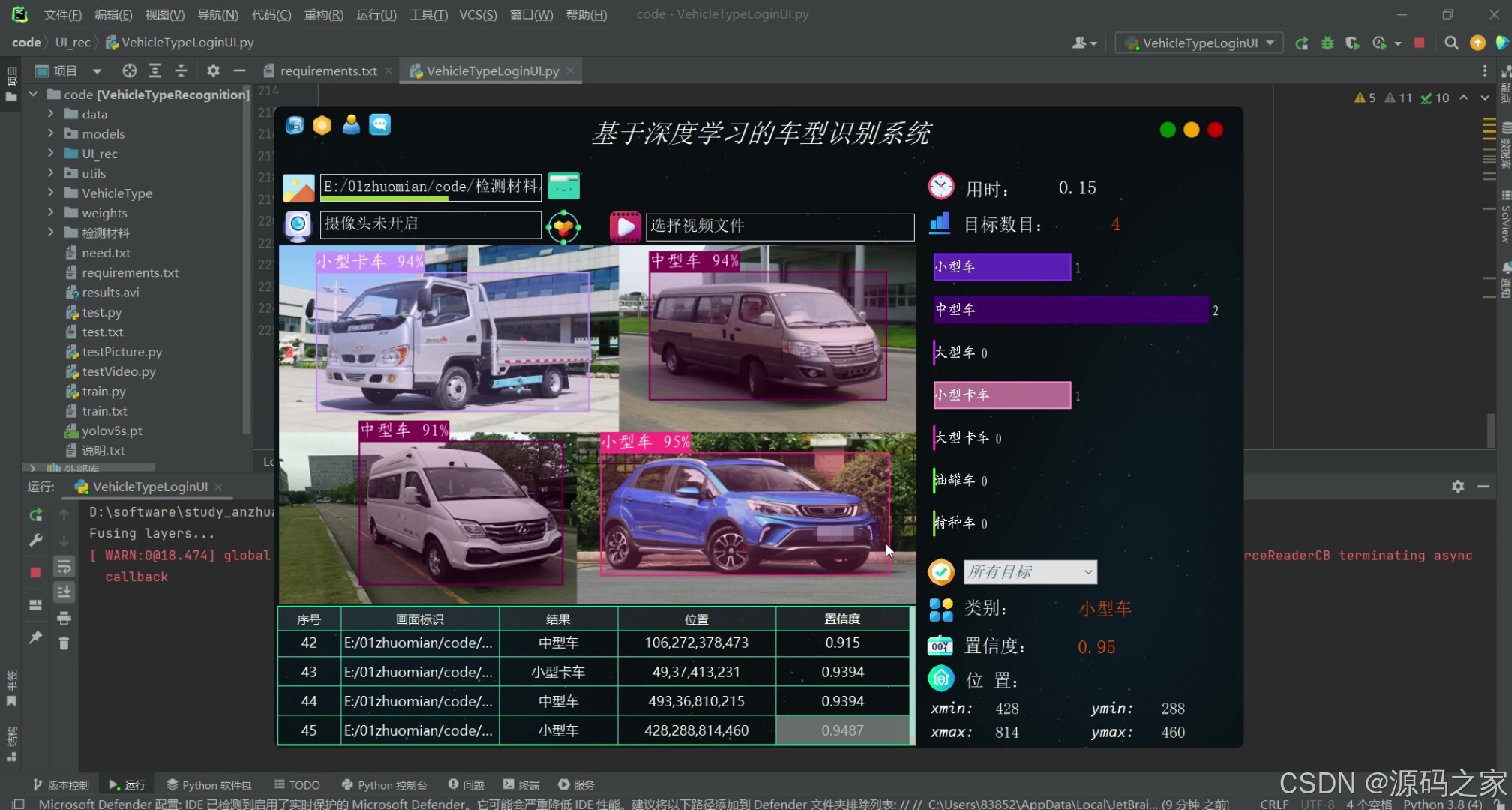Click the bar chart icon beside 目标数目
Viewport: 1512px width, 810px height.
(940, 223)
